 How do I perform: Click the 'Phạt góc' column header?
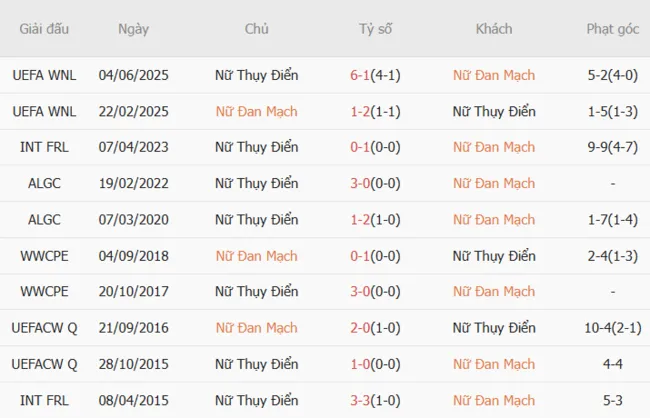(612, 29)
